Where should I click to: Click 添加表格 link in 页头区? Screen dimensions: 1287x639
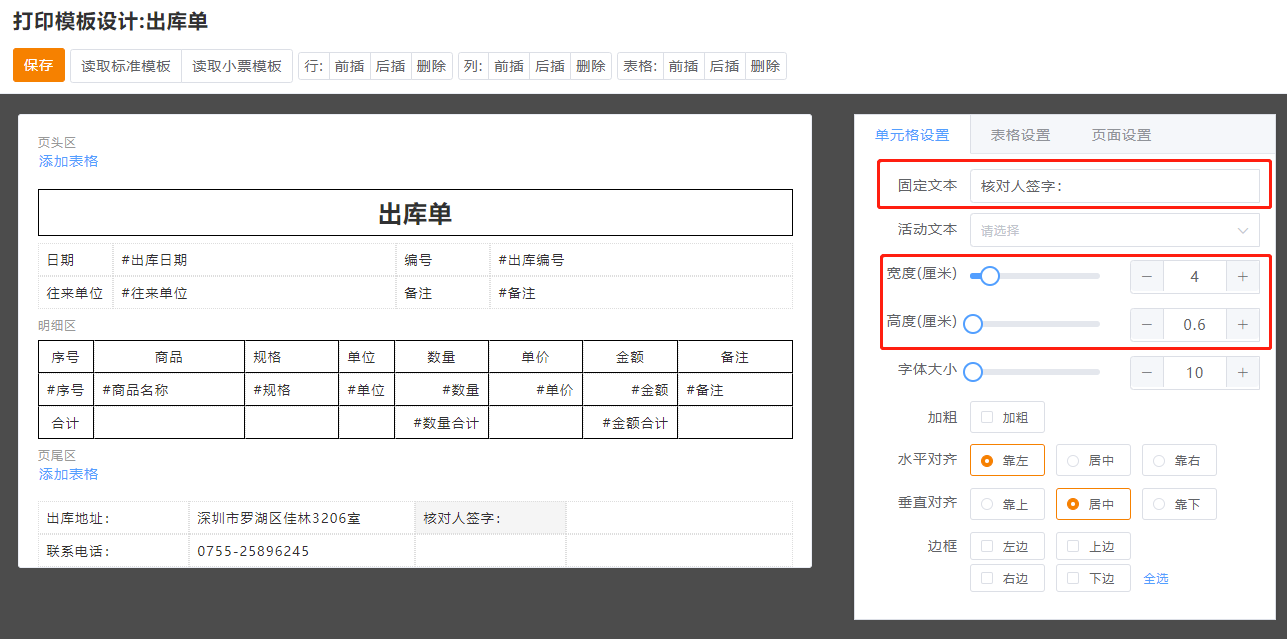point(68,161)
